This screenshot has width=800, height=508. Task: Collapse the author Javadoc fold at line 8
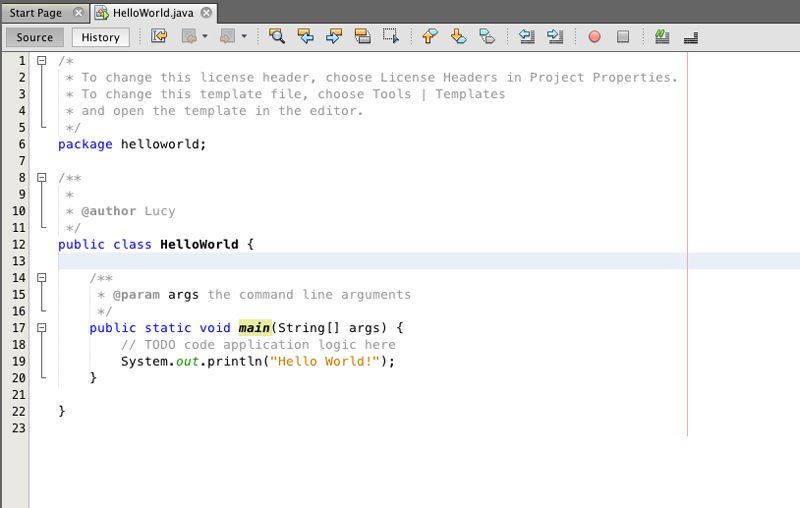point(42,177)
